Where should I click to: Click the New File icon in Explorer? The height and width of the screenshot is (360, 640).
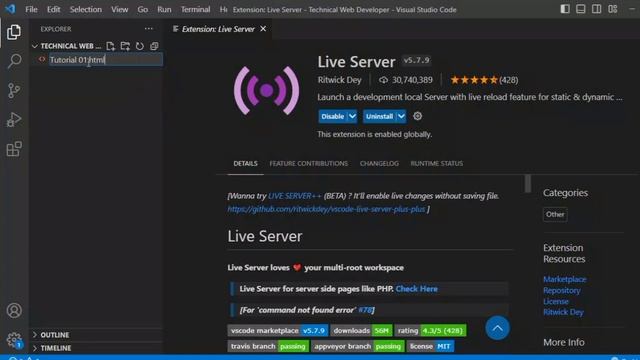coord(111,46)
